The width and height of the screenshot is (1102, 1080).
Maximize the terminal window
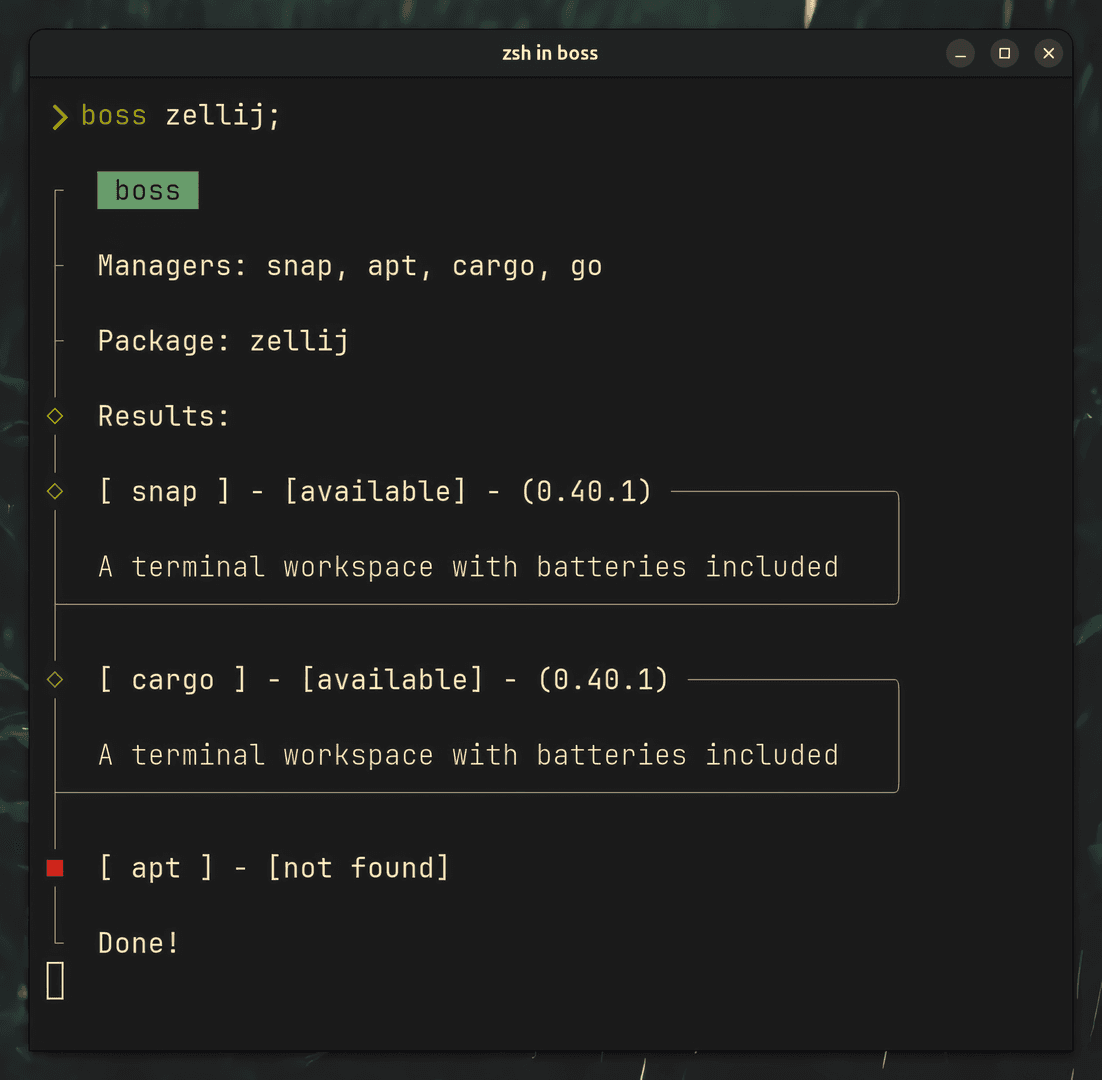1004,54
